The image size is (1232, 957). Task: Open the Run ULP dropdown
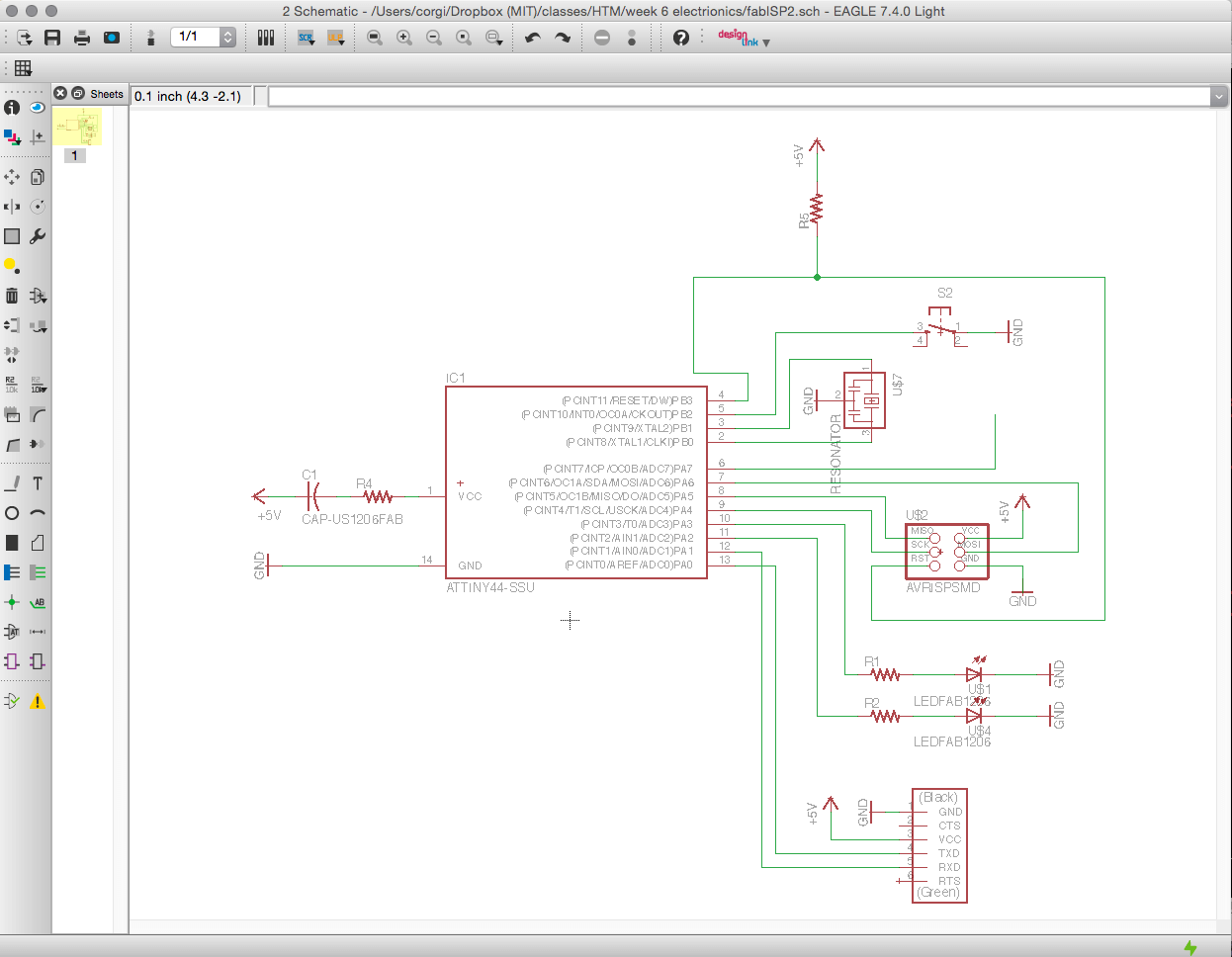click(x=336, y=38)
